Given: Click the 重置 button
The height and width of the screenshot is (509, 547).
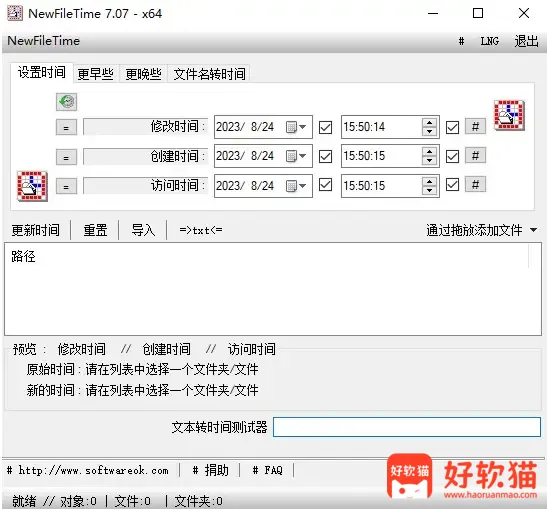Looking at the screenshot, I should [95, 230].
